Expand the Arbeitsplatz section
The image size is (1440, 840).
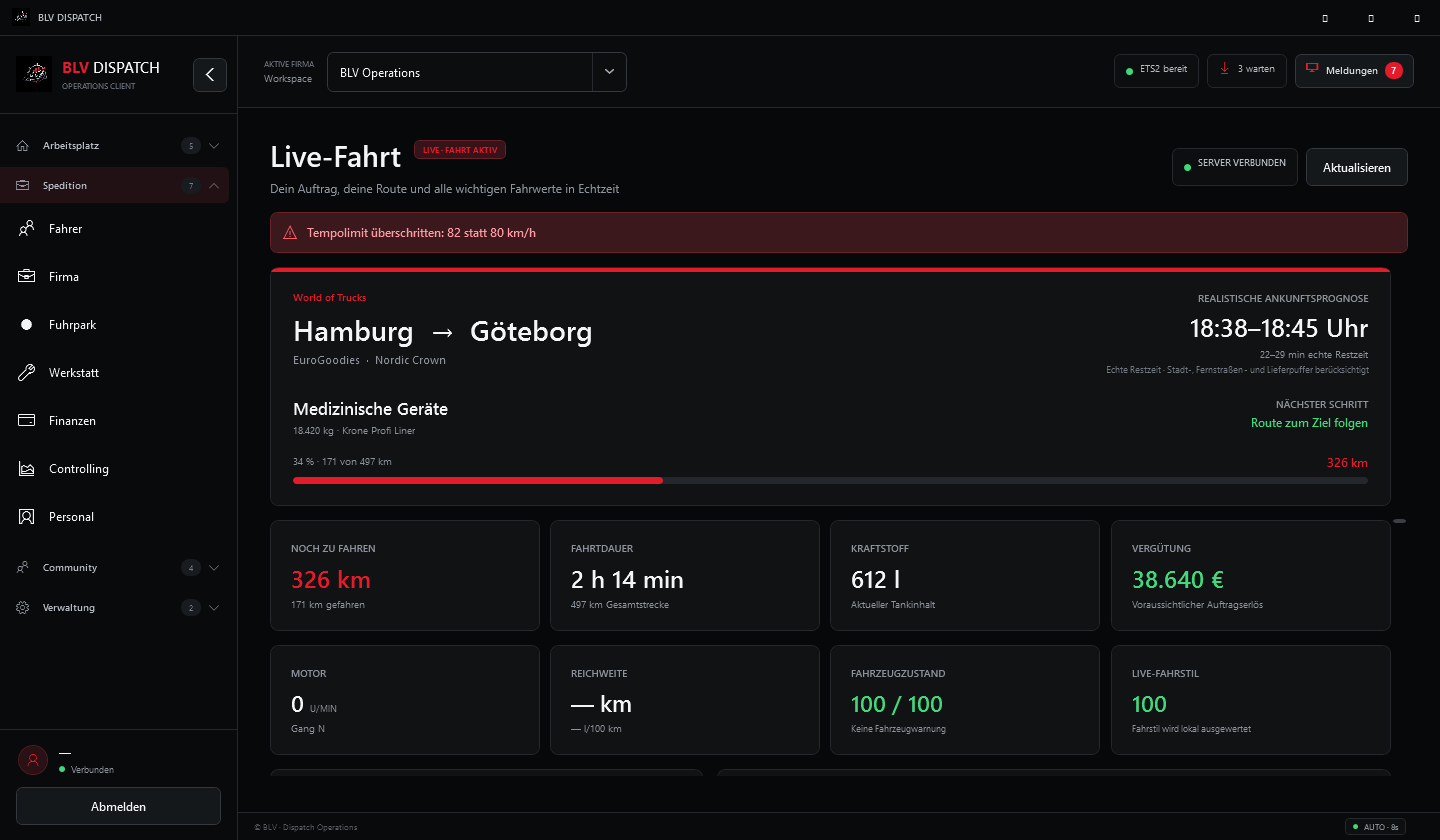click(x=118, y=146)
